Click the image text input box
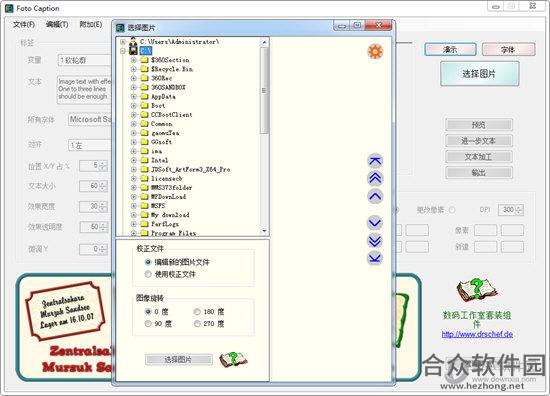Screen dimensions: 550x396 tap(84, 89)
